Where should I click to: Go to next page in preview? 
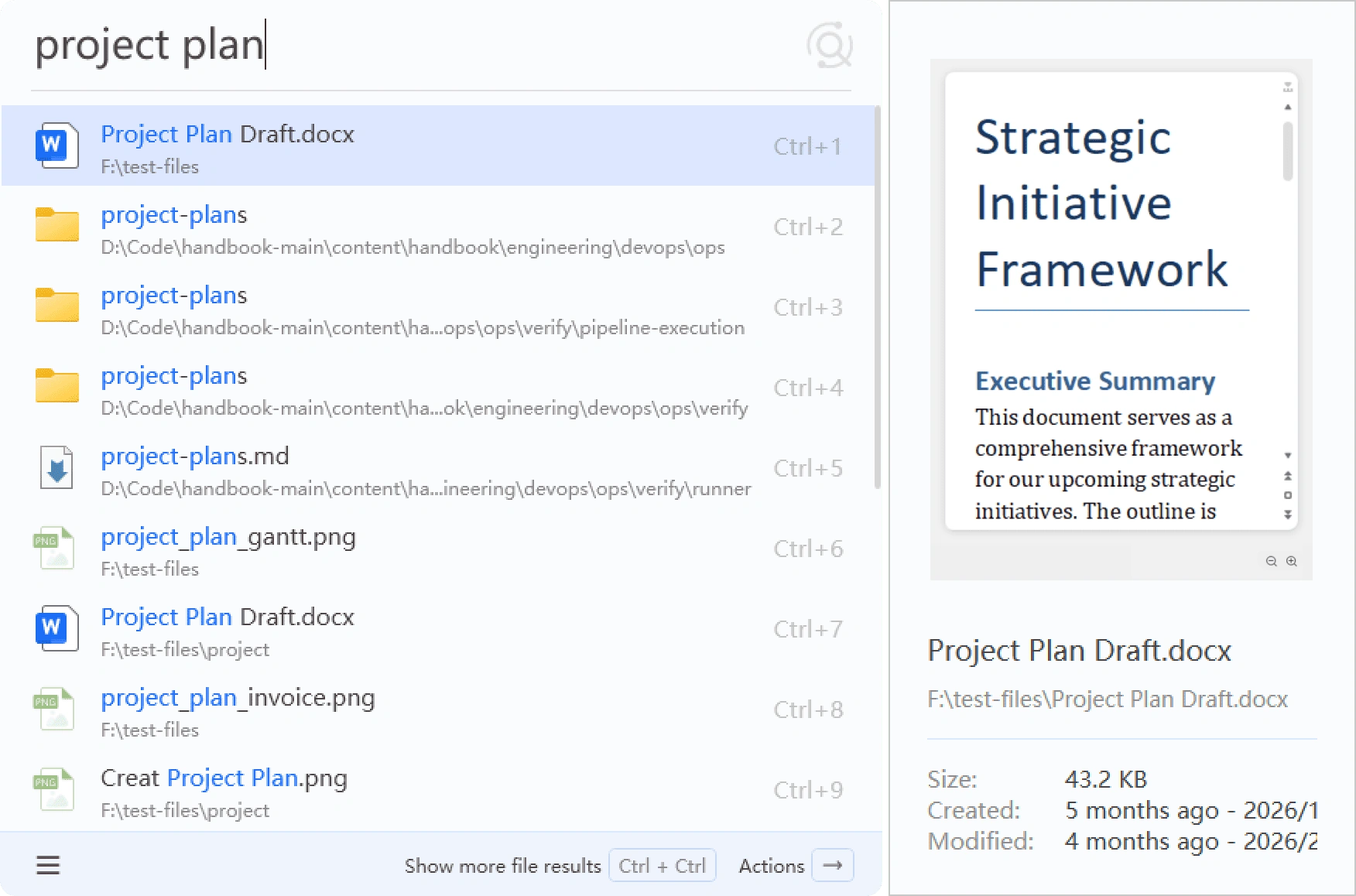pos(1288,514)
